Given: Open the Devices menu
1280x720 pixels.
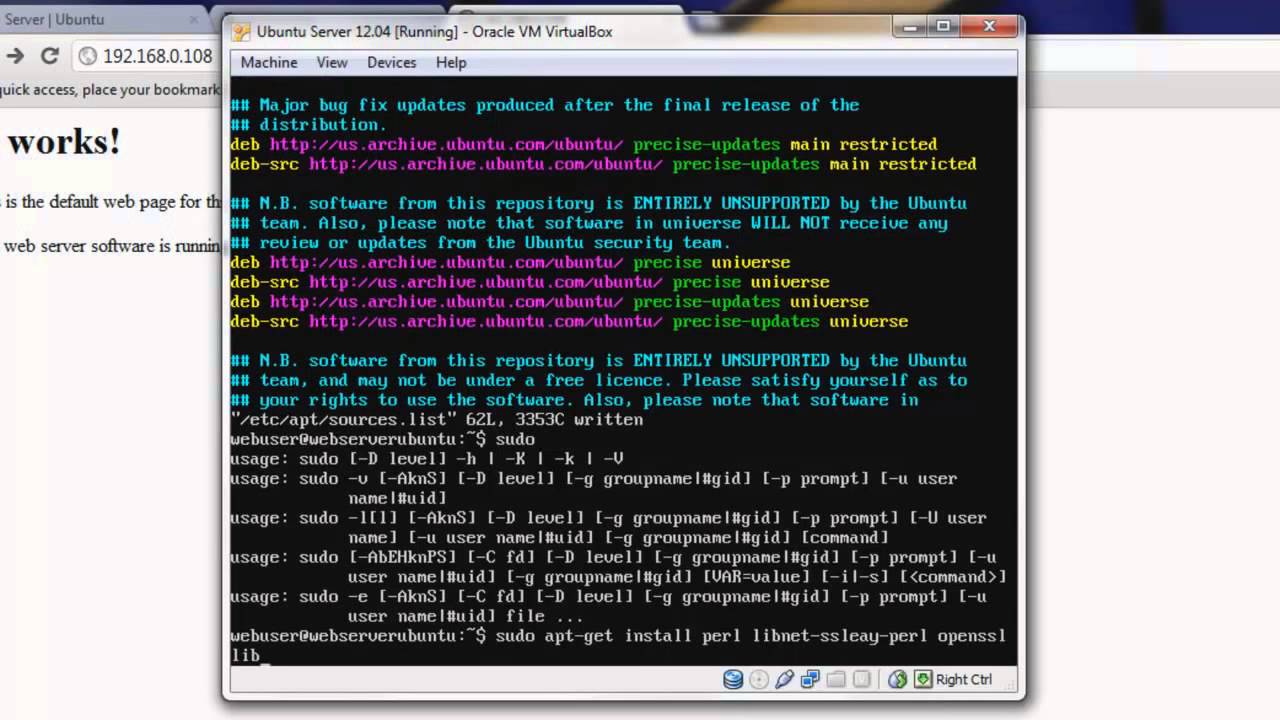Looking at the screenshot, I should coord(391,62).
